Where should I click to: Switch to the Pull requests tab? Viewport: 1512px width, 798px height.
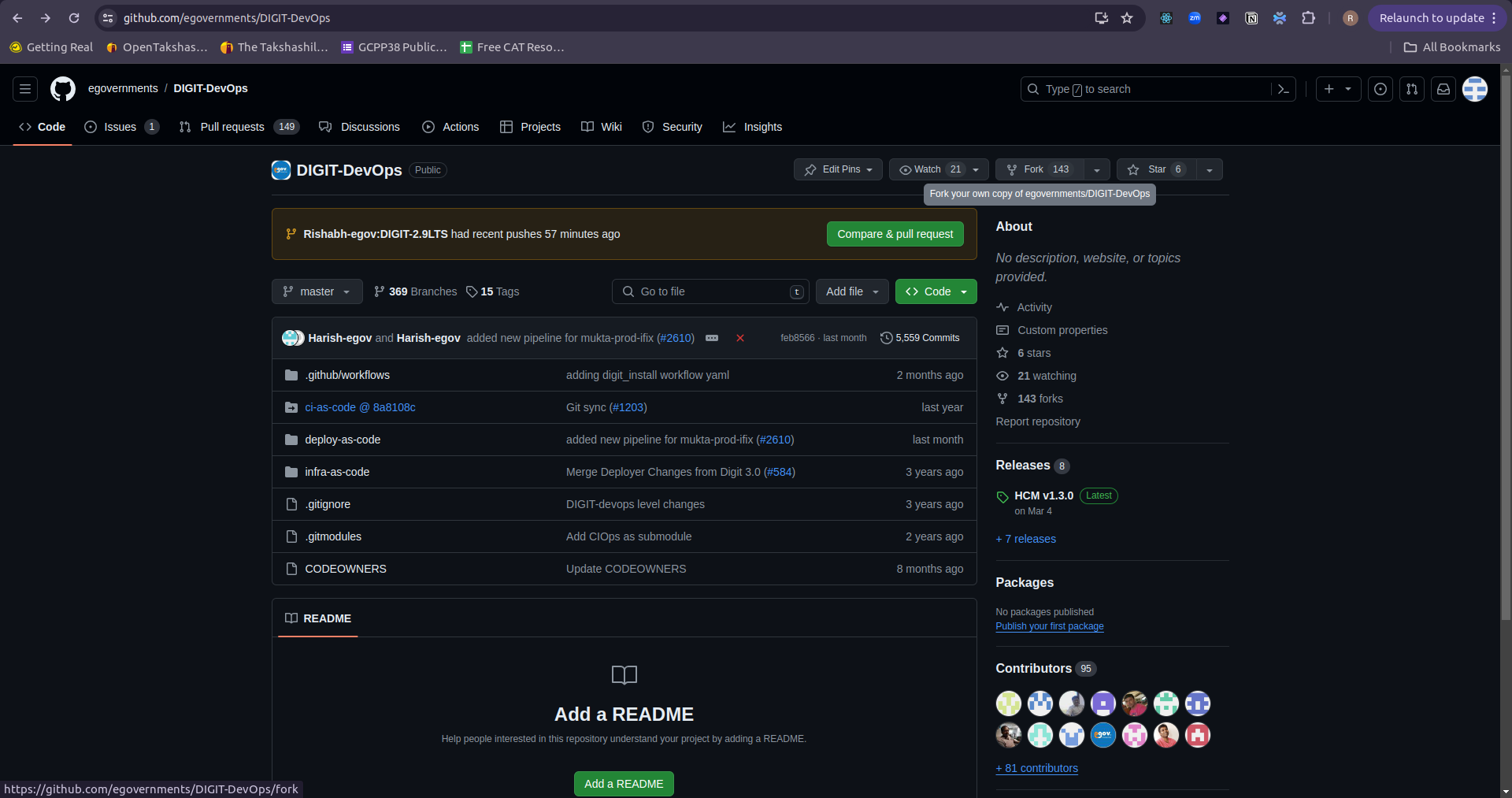point(239,127)
